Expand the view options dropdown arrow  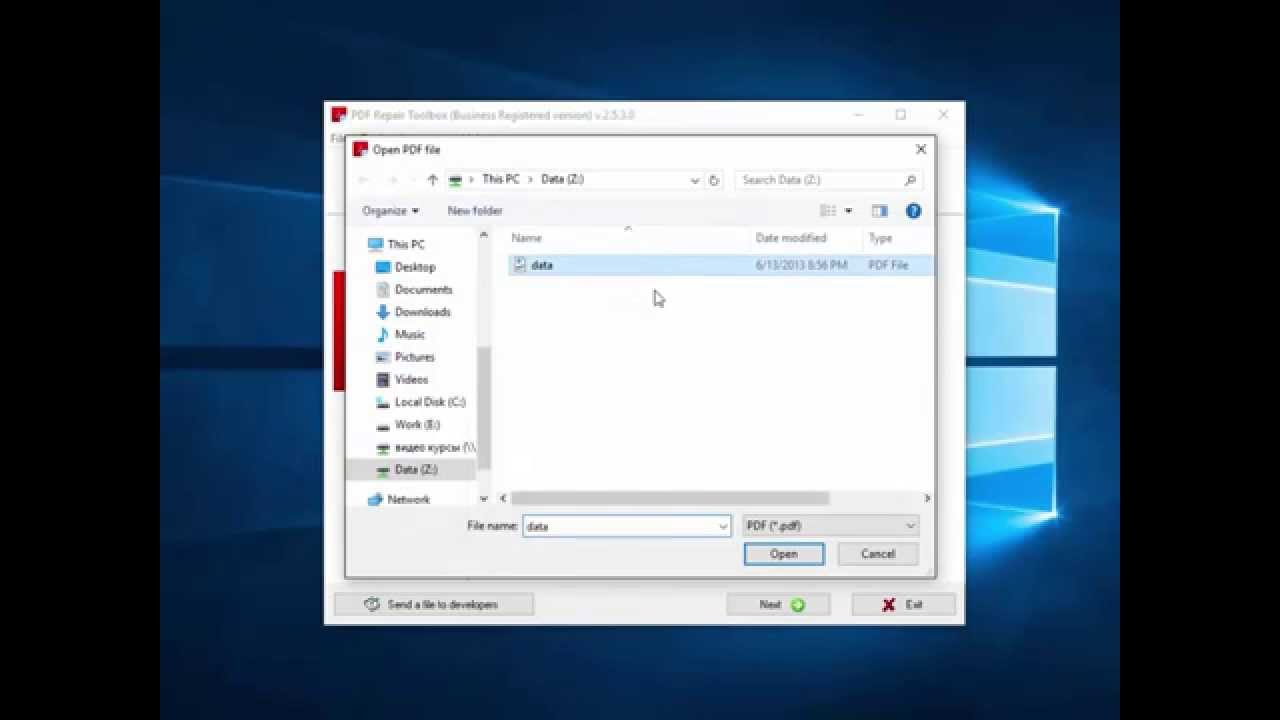click(x=848, y=211)
